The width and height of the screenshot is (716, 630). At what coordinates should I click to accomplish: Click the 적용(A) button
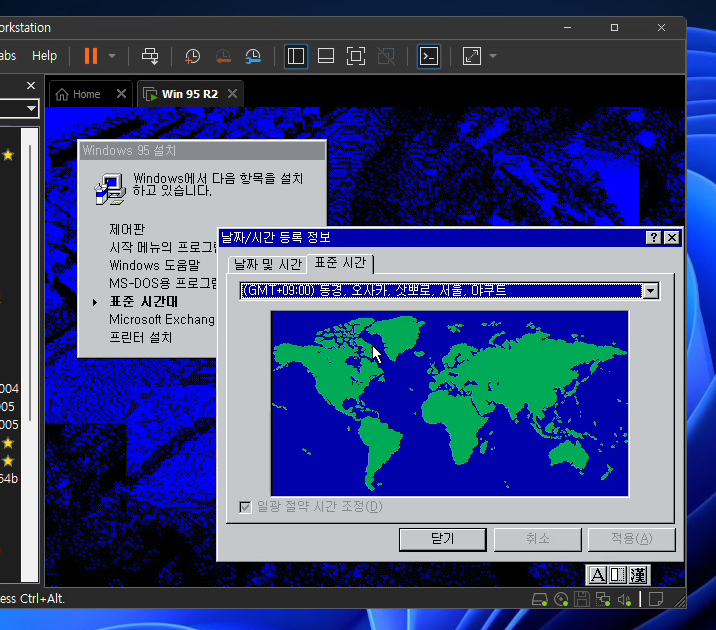tap(632, 540)
